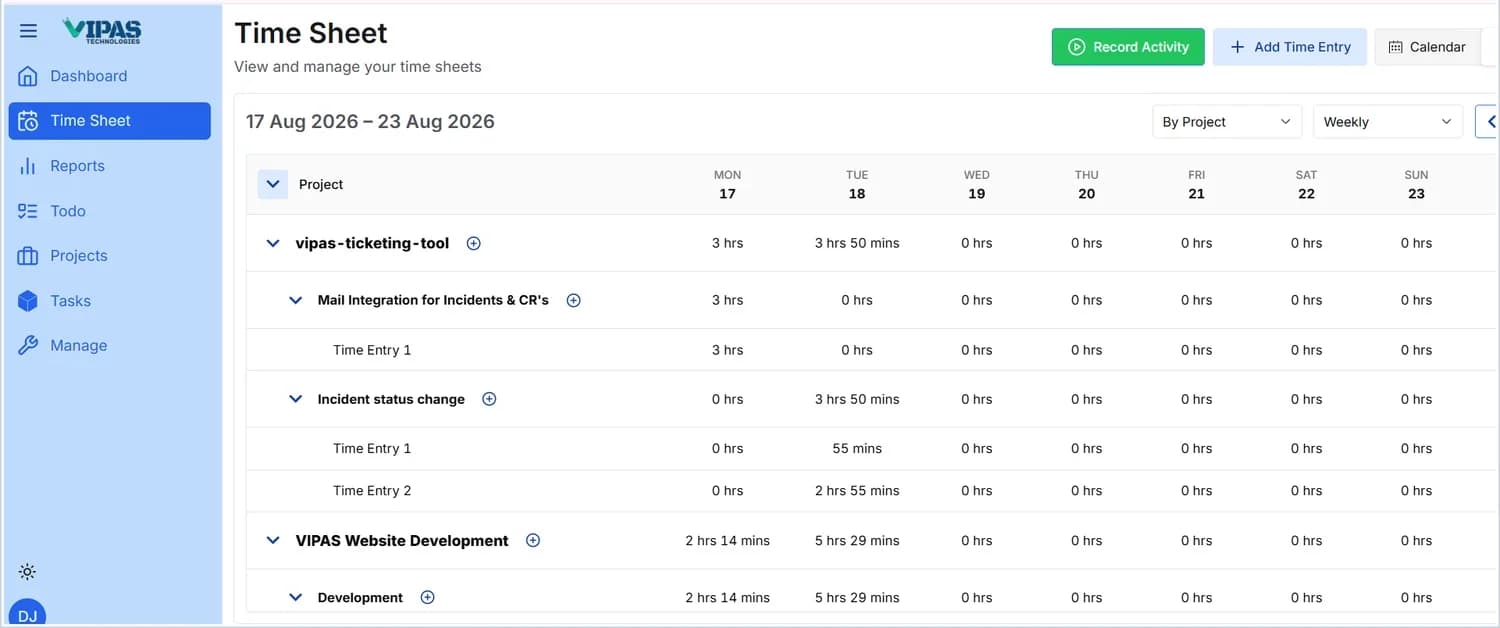Collapse the Incident status change task
The height and width of the screenshot is (628, 1500).
tap(295, 399)
